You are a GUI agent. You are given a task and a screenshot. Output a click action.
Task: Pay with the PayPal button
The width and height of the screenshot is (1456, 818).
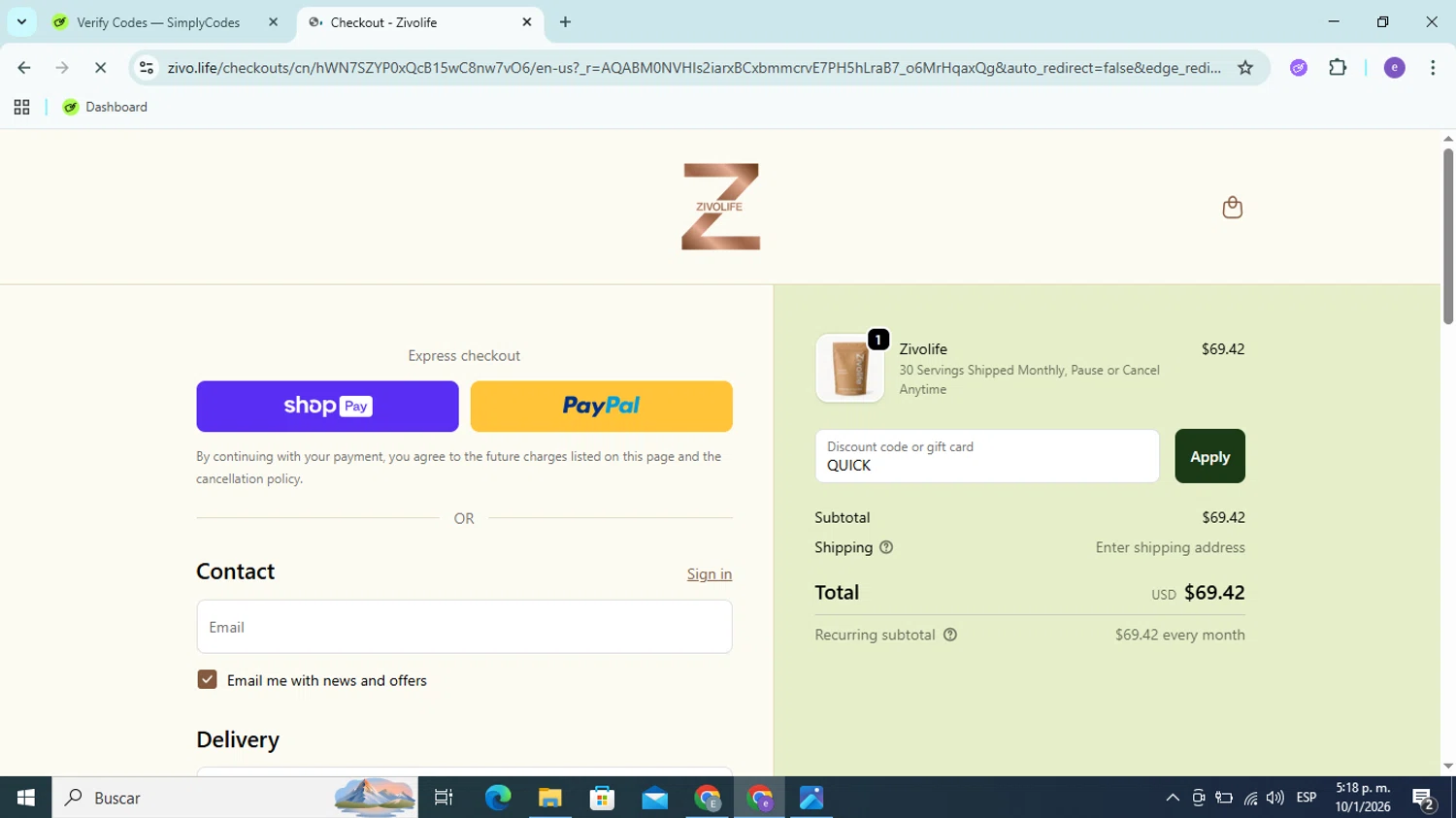pyautogui.click(x=601, y=406)
